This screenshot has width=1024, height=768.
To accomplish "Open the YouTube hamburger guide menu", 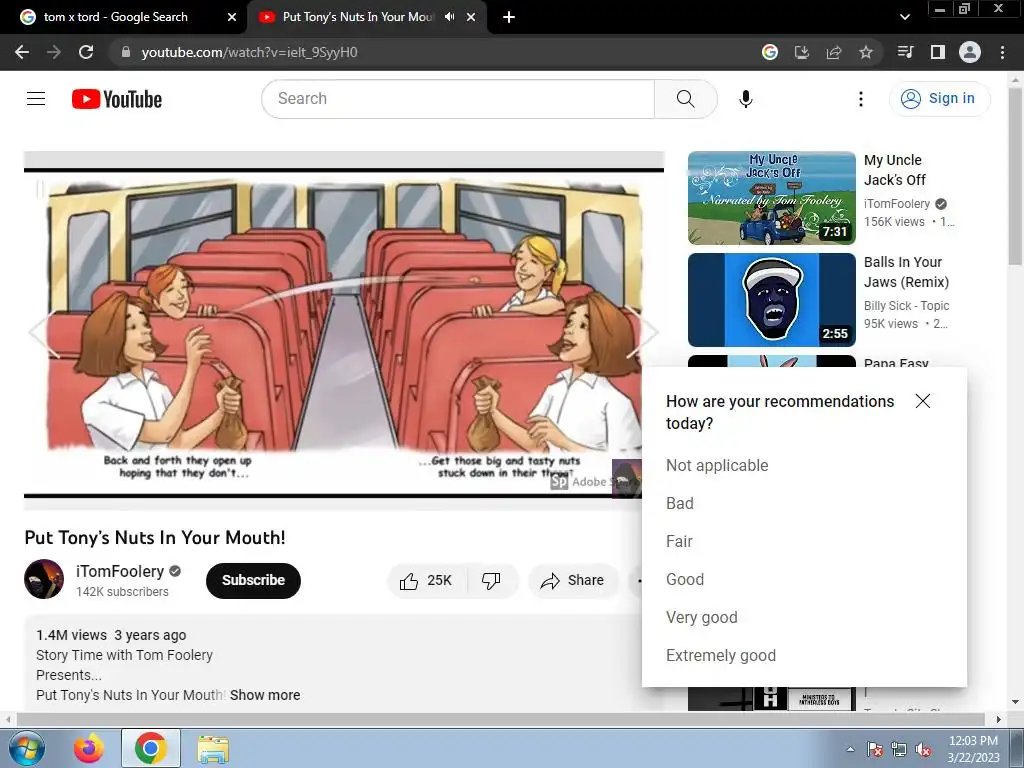I will pos(36,99).
